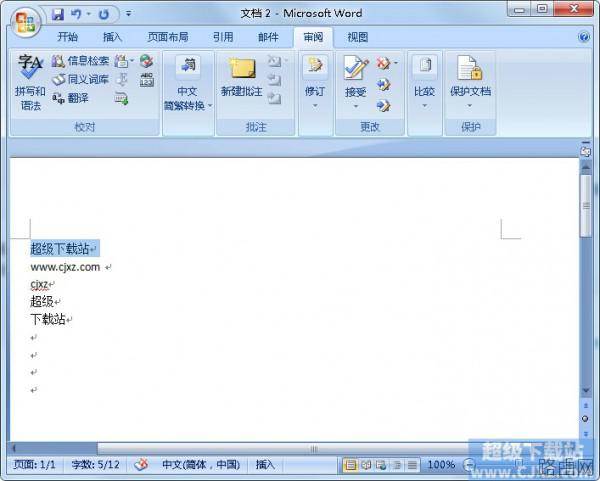Image resolution: width=600 pixels, height=481 pixels.
Task: Click vertical scrollbar up arrow
Action: tap(586, 168)
